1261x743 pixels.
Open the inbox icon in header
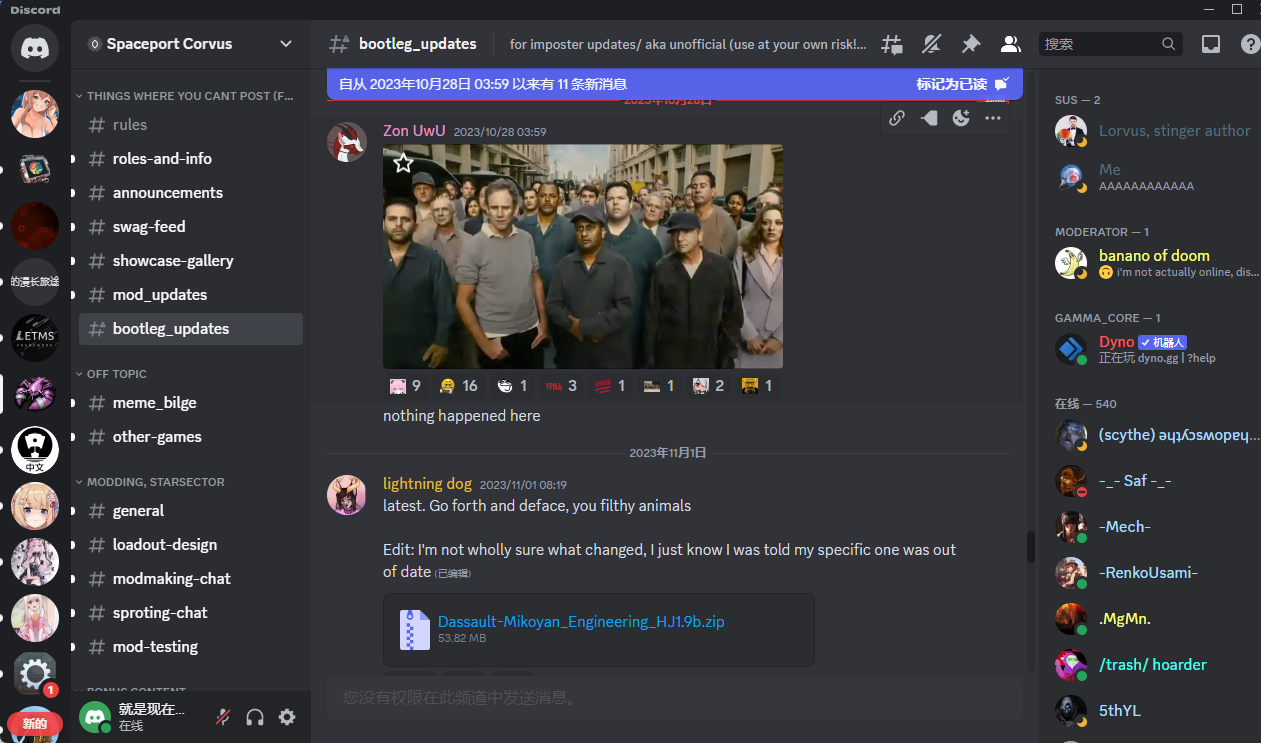click(x=1210, y=44)
